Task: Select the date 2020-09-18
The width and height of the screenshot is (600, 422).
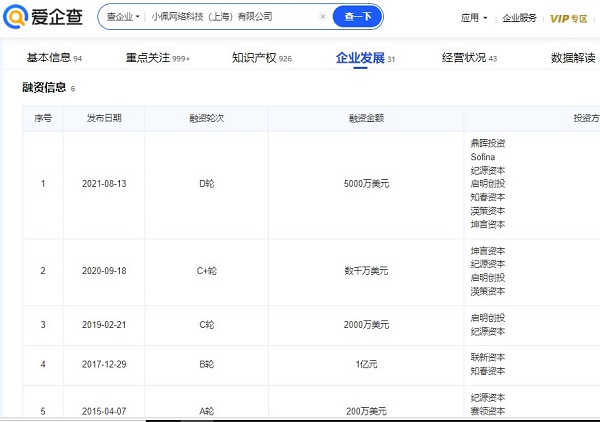Action: tap(104, 271)
